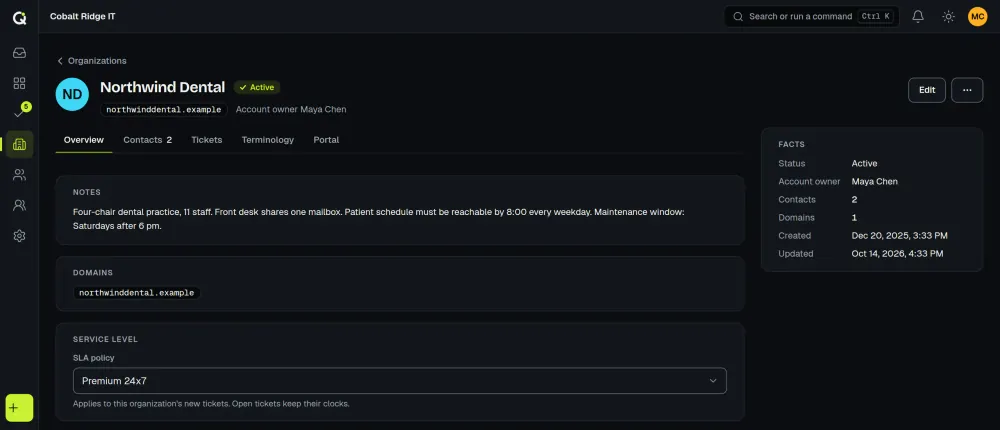The image size is (1000, 430).
Task: Go back to Organizations
Action: tap(92, 61)
